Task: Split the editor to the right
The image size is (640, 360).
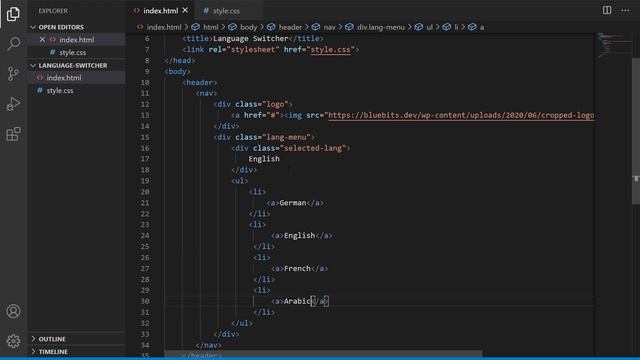Action: click(x=607, y=10)
